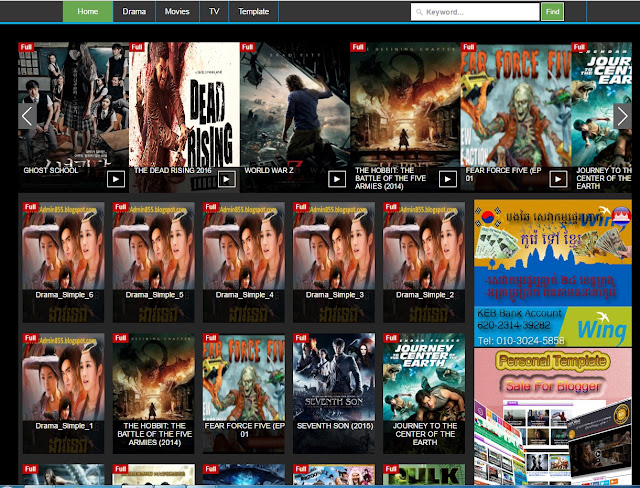This screenshot has height=488, width=640.
Task: Click the Tel: 010-3024-5858 text
Action: coord(521,340)
